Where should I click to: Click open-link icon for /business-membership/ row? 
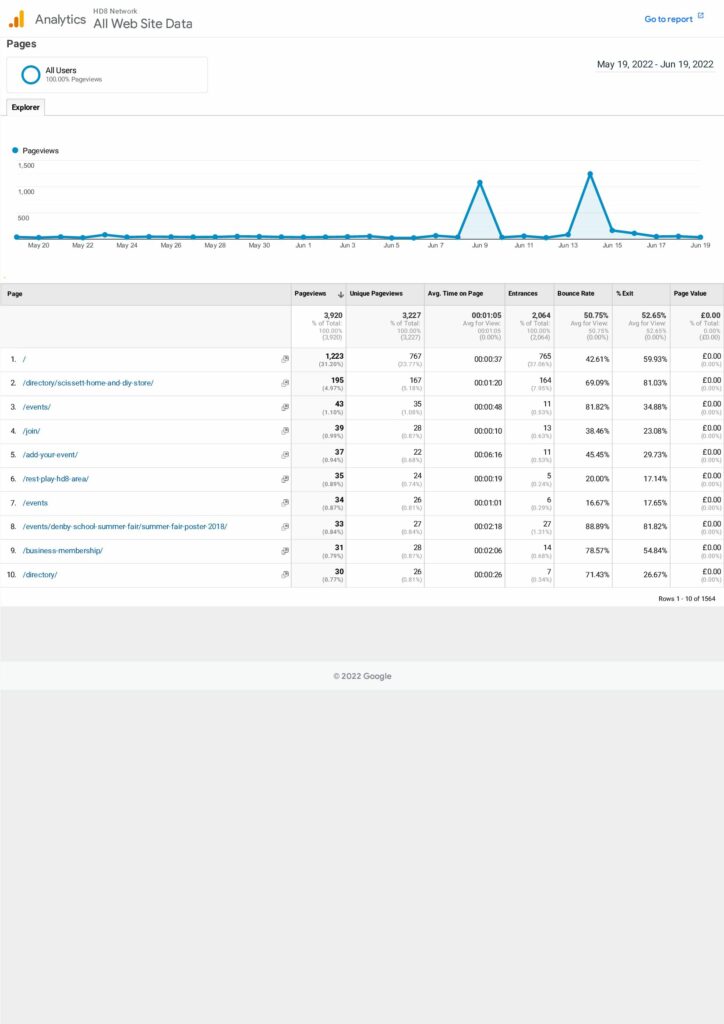[285, 551]
